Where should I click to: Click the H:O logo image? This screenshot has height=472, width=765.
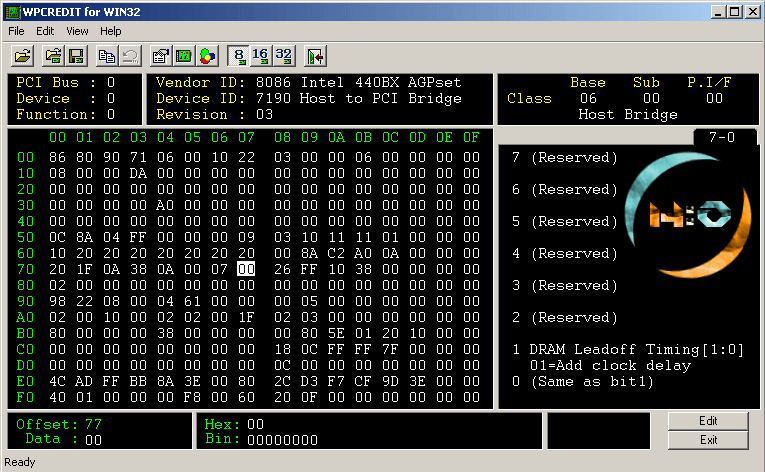pos(689,215)
